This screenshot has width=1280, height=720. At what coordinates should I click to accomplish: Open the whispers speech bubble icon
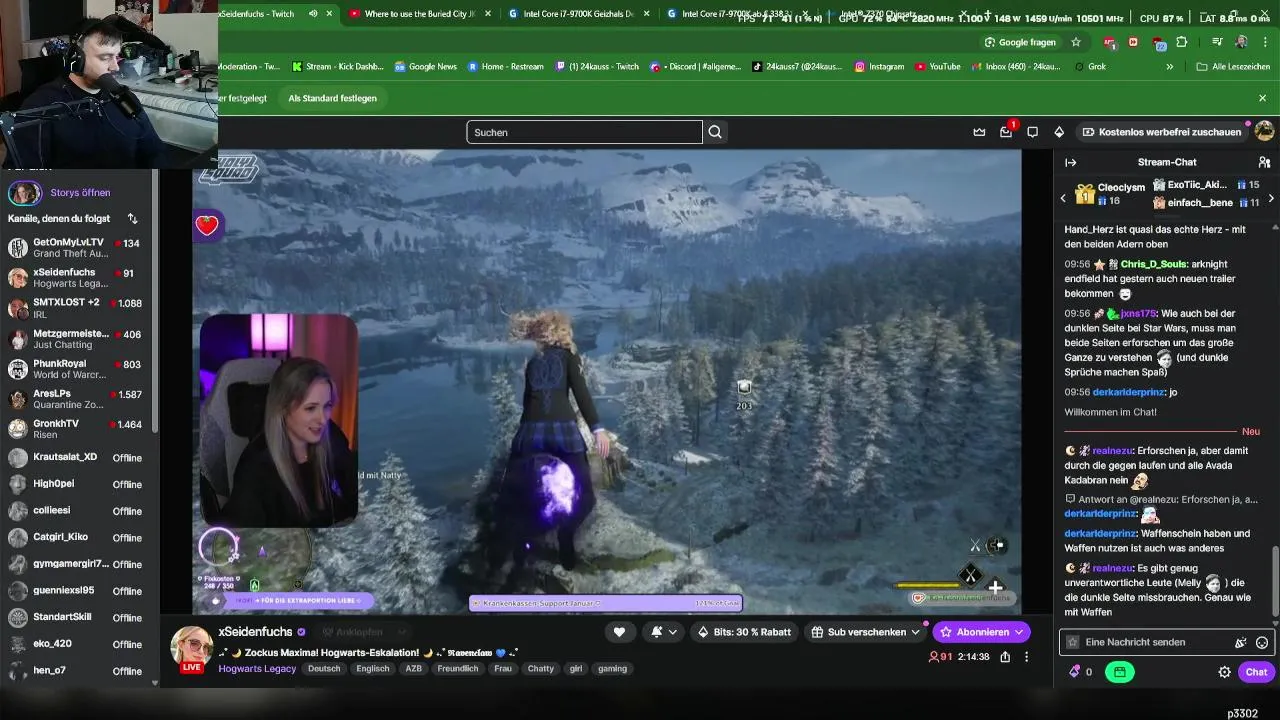click(1032, 132)
